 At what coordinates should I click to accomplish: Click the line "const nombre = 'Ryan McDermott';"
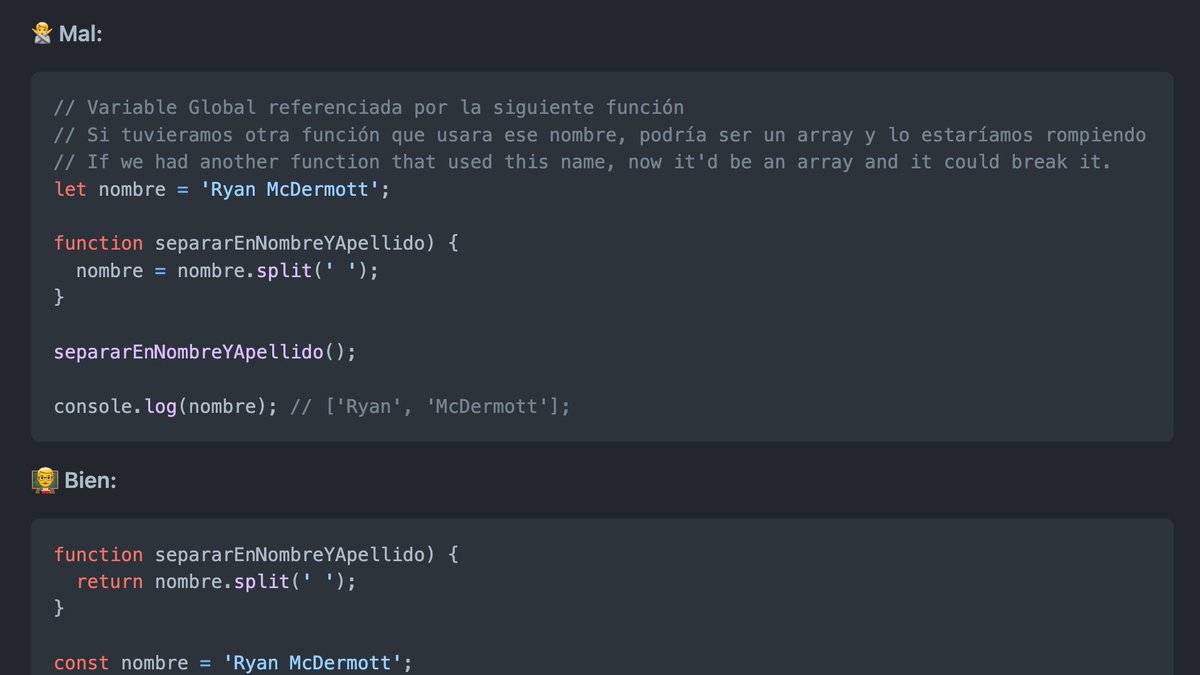233,662
